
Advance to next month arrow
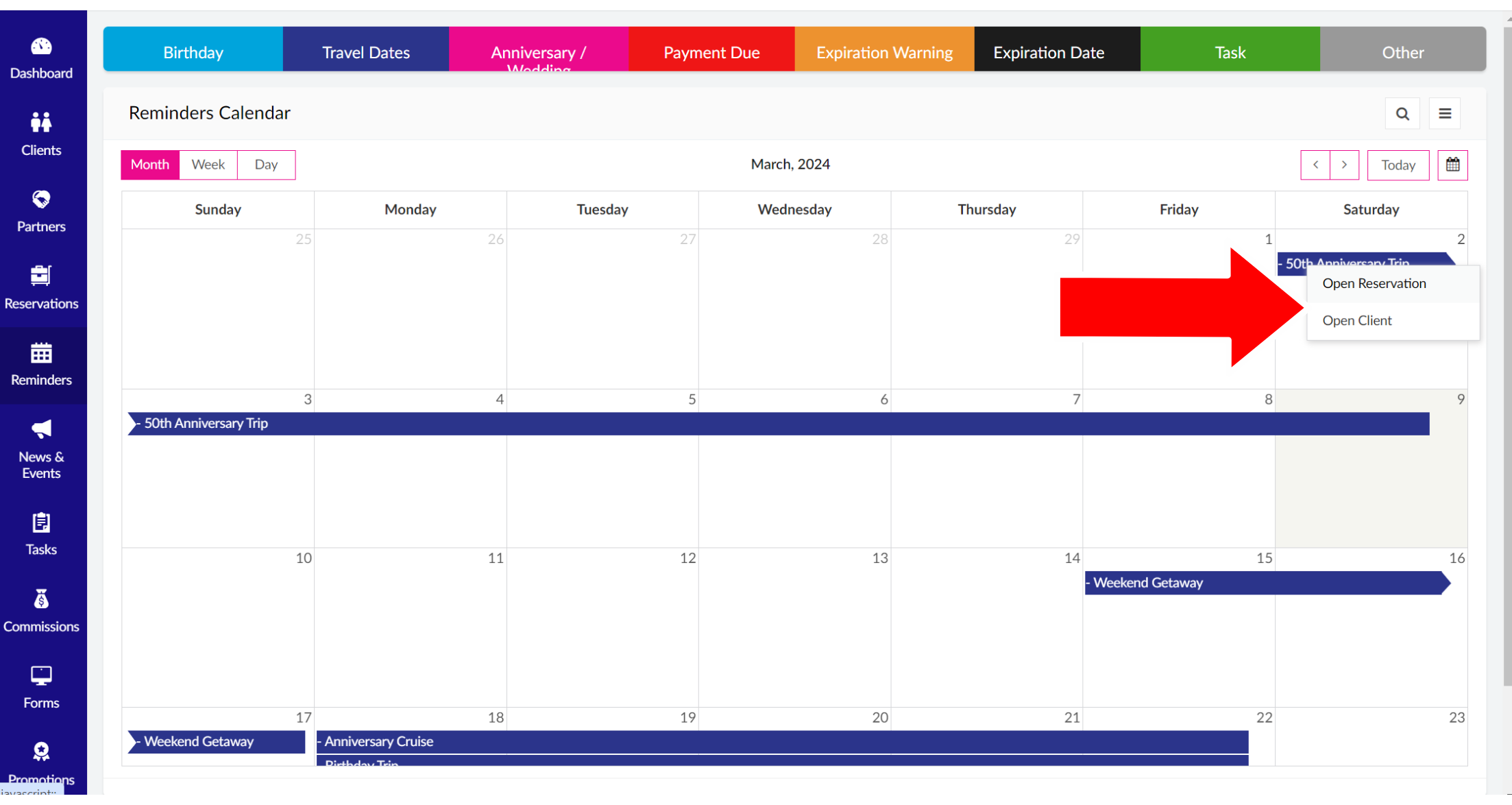click(x=1344, y=165)
